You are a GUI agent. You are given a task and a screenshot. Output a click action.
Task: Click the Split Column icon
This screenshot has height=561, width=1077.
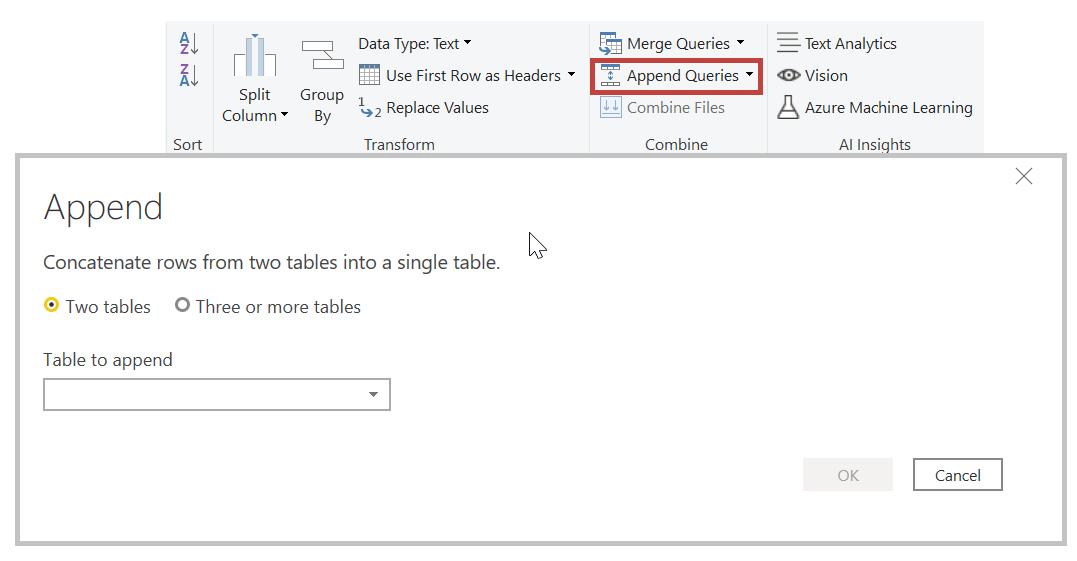(x=255, y=56)
